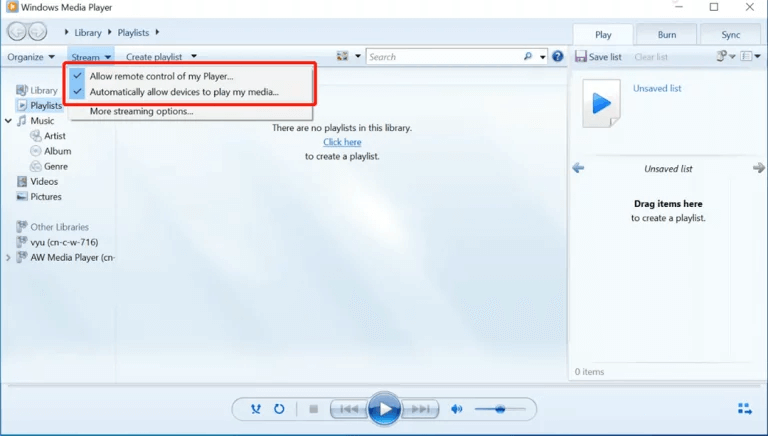Screen dimensions: 768x436
Task: Click the Save list button
Action: tap(599, 57)
